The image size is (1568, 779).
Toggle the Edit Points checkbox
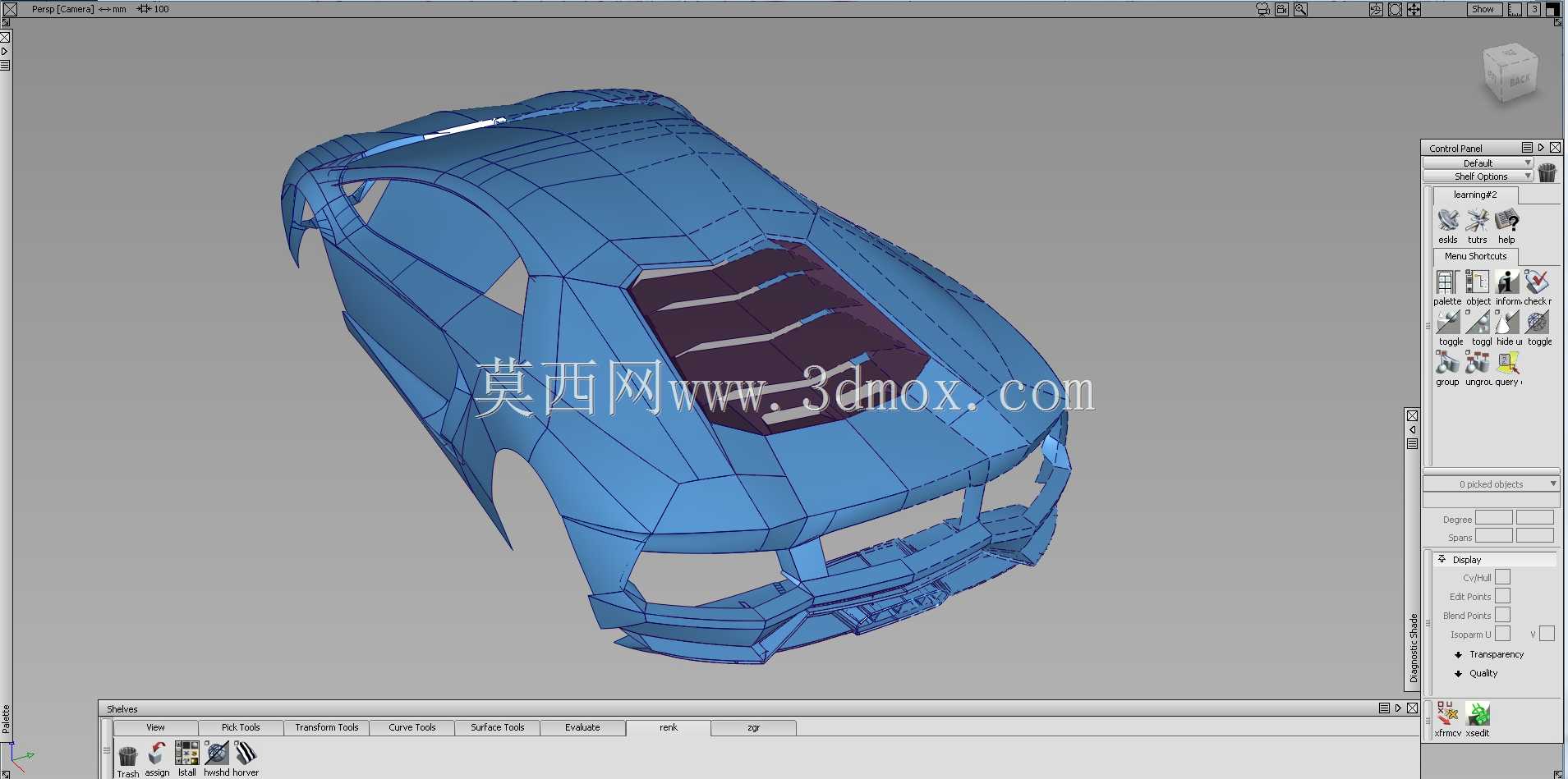pyautogui.click(x=1502, y=596)
